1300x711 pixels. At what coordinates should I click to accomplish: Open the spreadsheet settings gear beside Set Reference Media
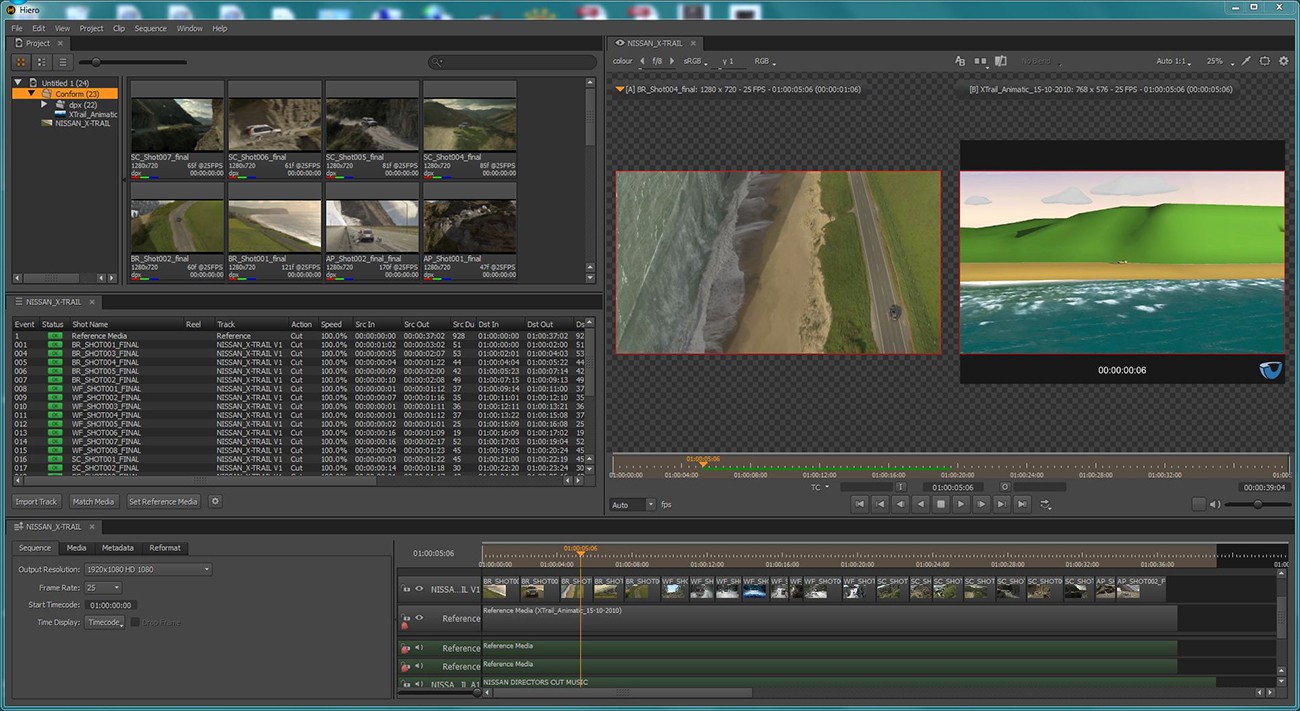point(215,501)
